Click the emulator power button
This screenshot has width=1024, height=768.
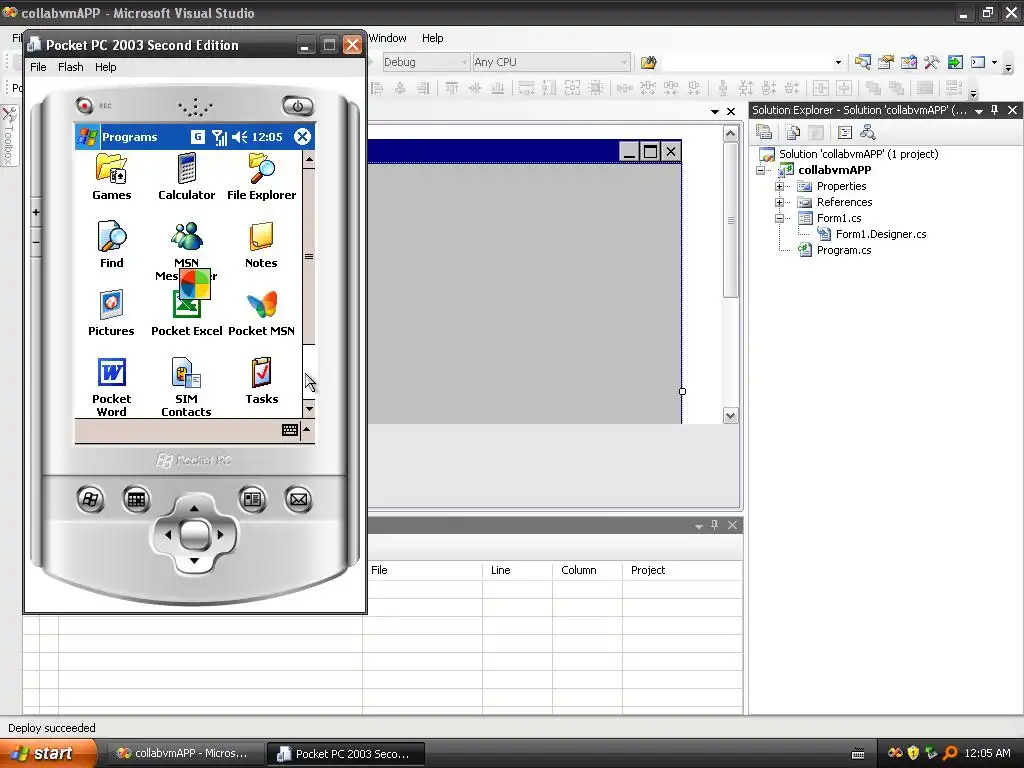[x=298, y=106]
